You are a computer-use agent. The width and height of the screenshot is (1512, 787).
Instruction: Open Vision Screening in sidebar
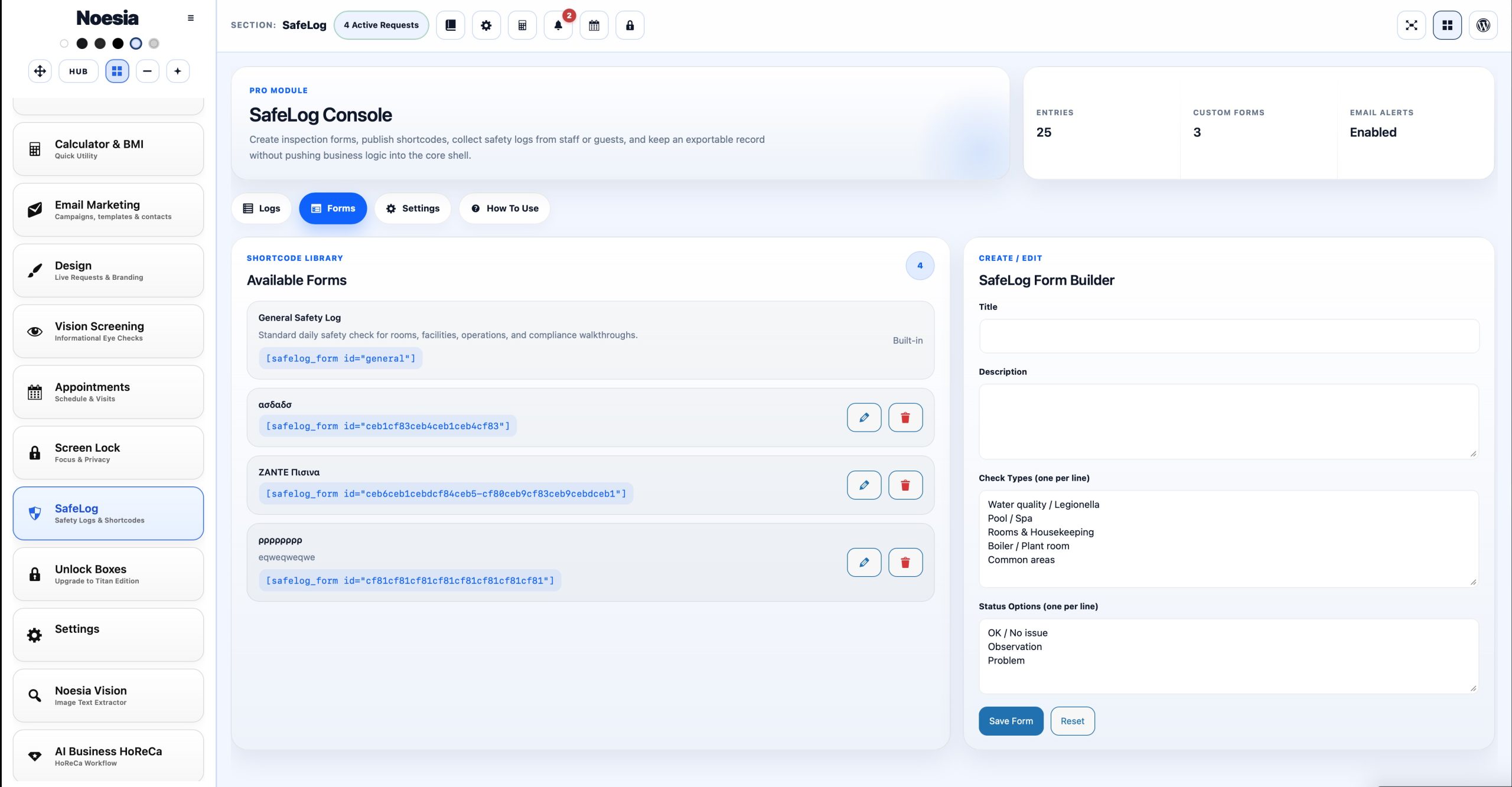click(x=108, y=332)
